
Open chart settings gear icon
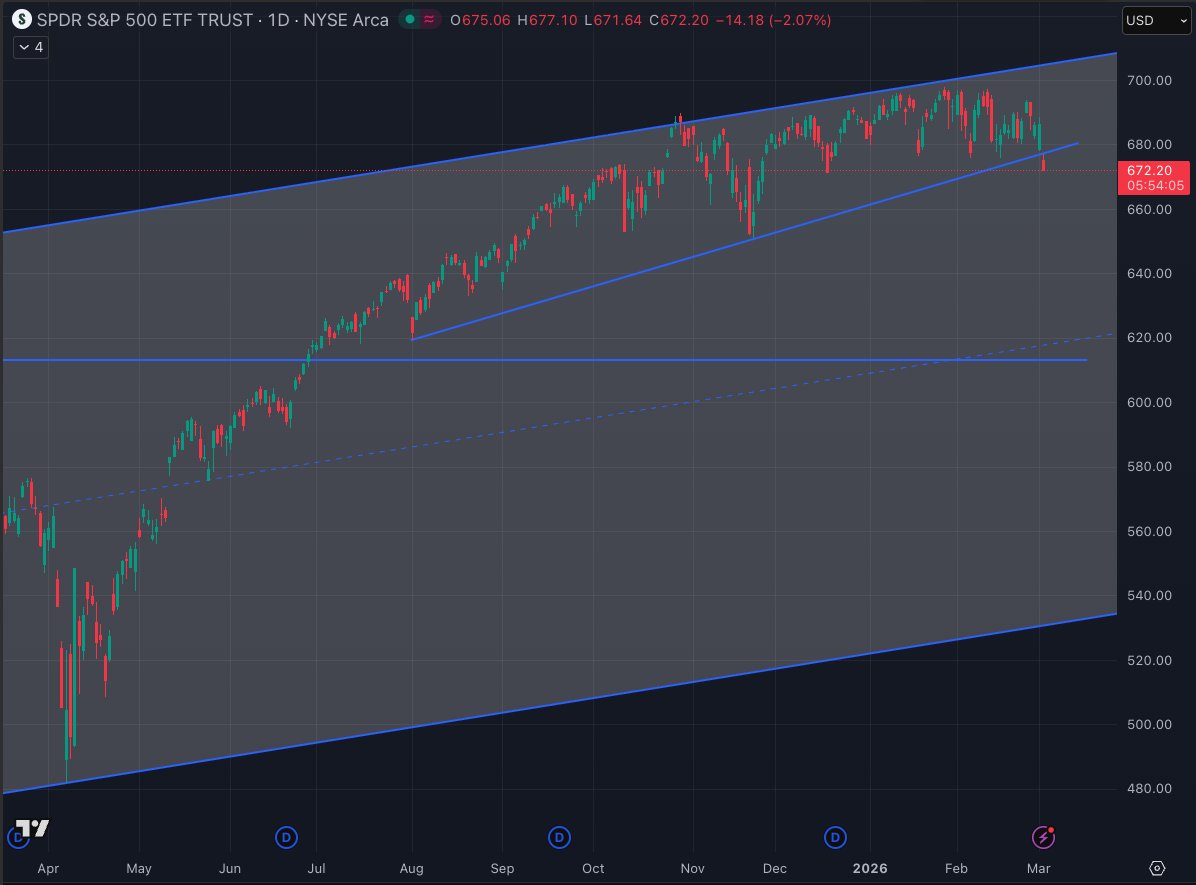tap(1157, 868)
